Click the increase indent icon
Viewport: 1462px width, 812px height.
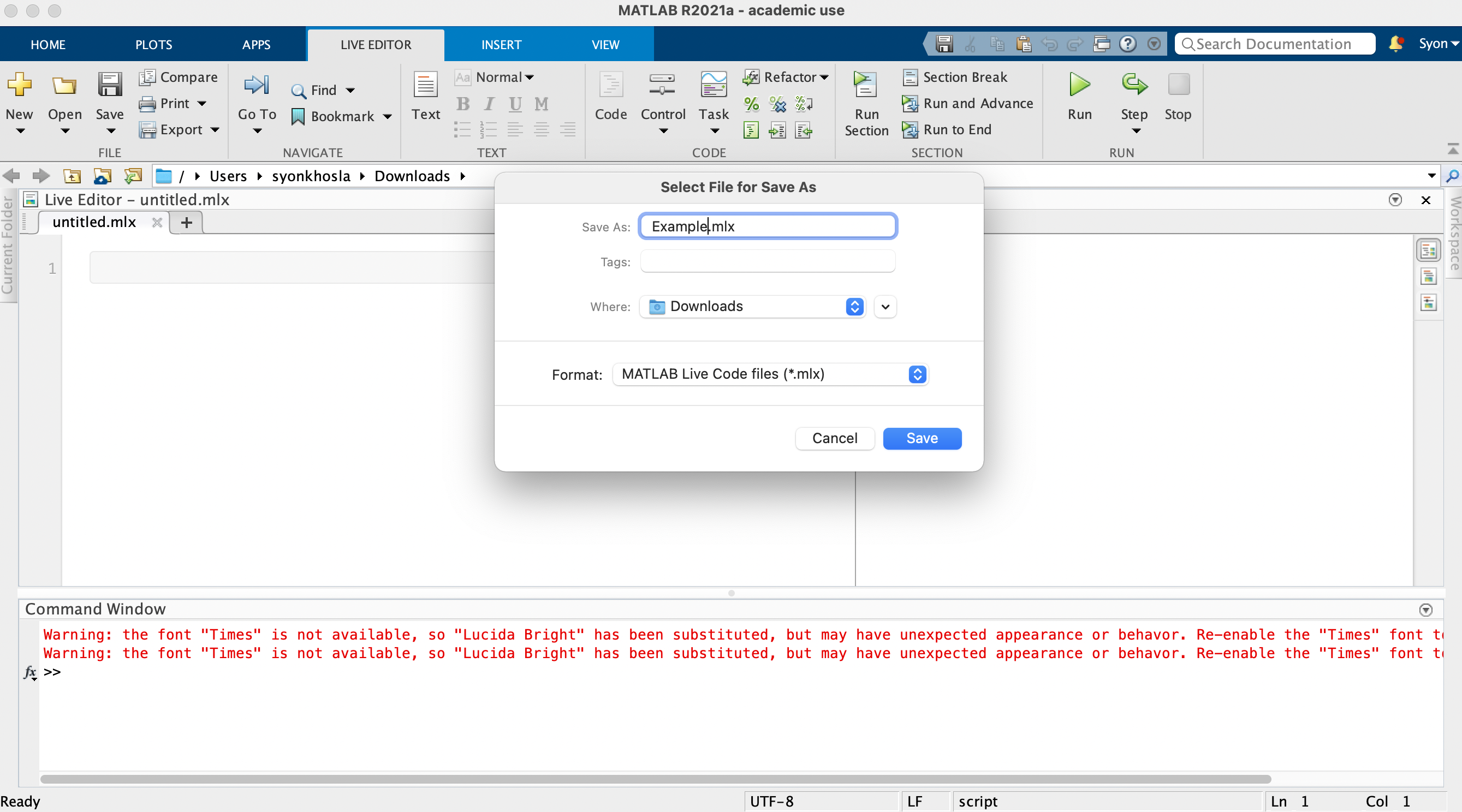(x=777, y=130)
